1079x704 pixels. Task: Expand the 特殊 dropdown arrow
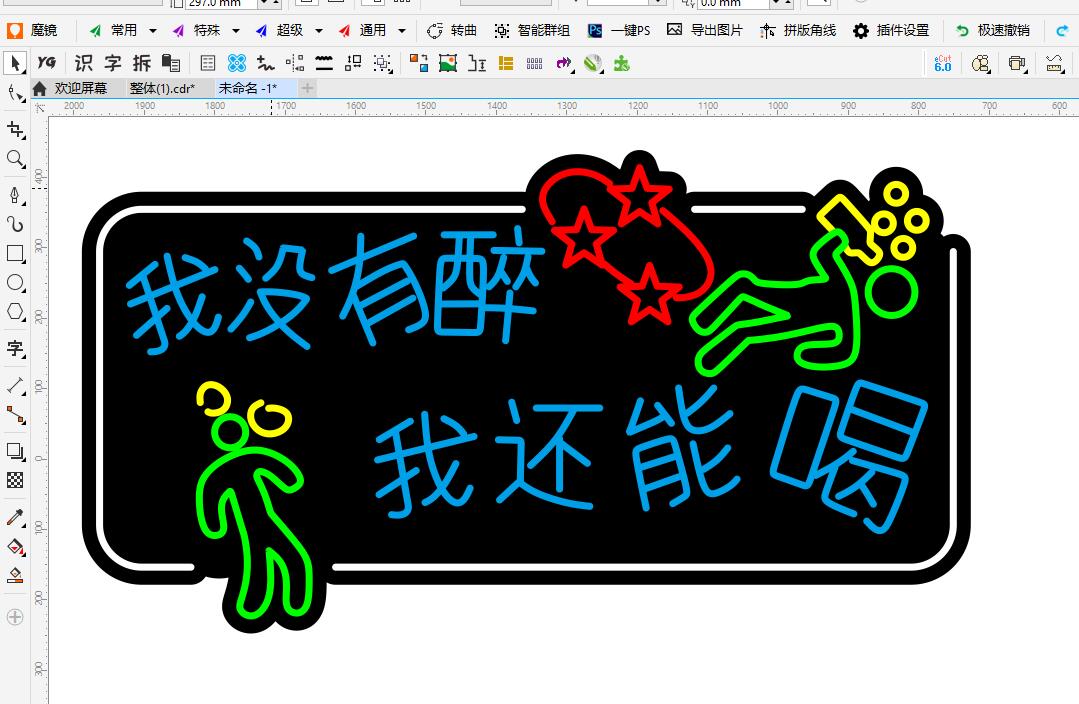click(236, 30)
